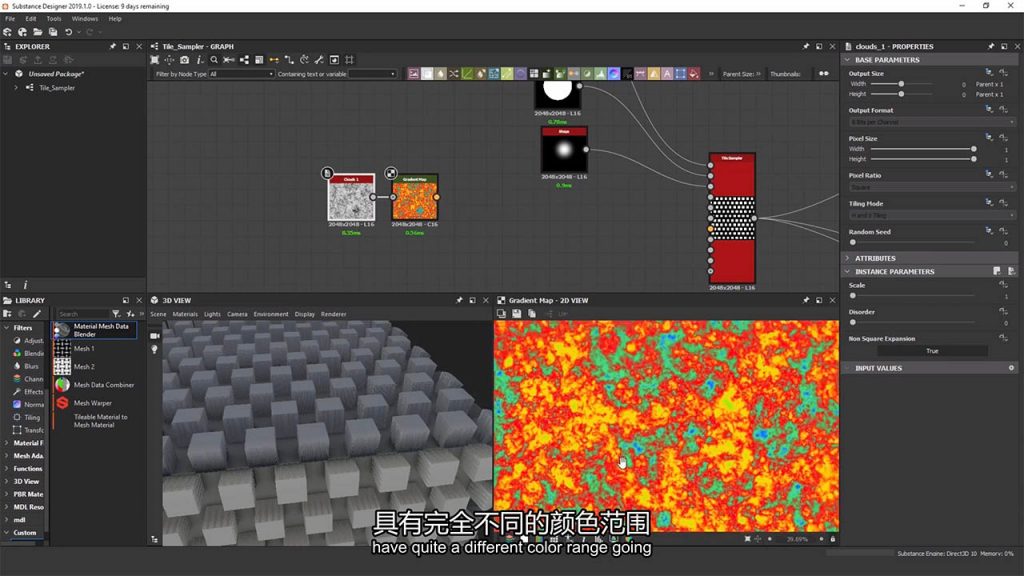Open the Edit menu
The image size is (1024, 576).
coord(31,19)
